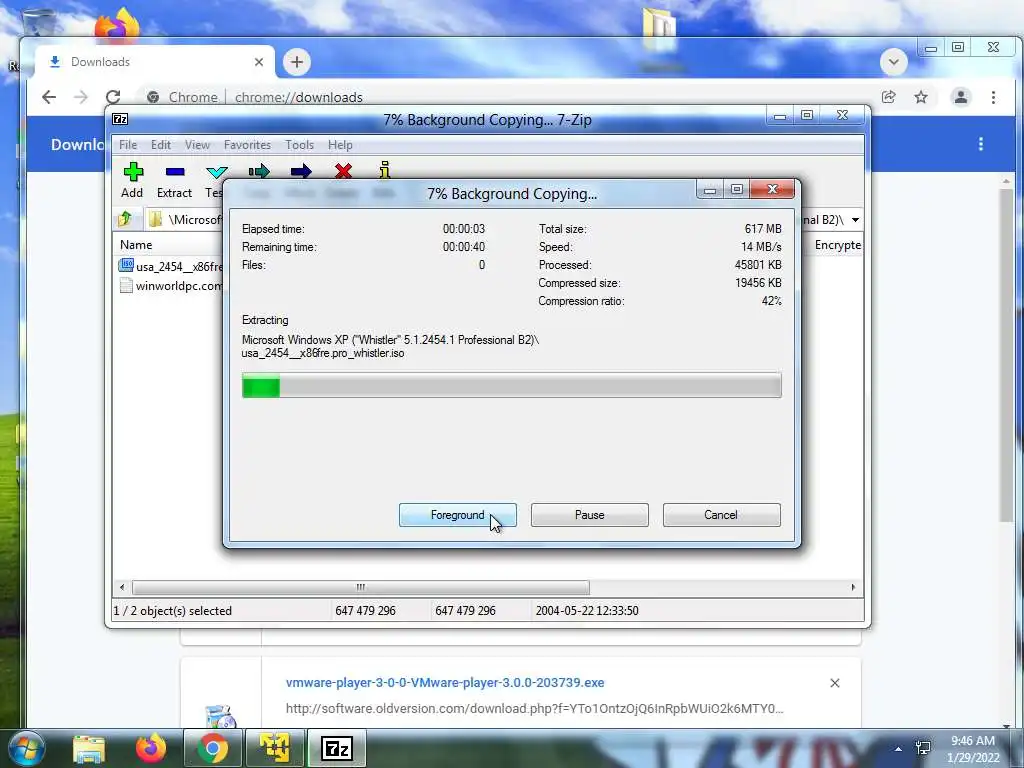Open the 7-Zip address path dropdown arrow
The width and height of the screenshot is (1024, 768).
[x=855, y=219]
